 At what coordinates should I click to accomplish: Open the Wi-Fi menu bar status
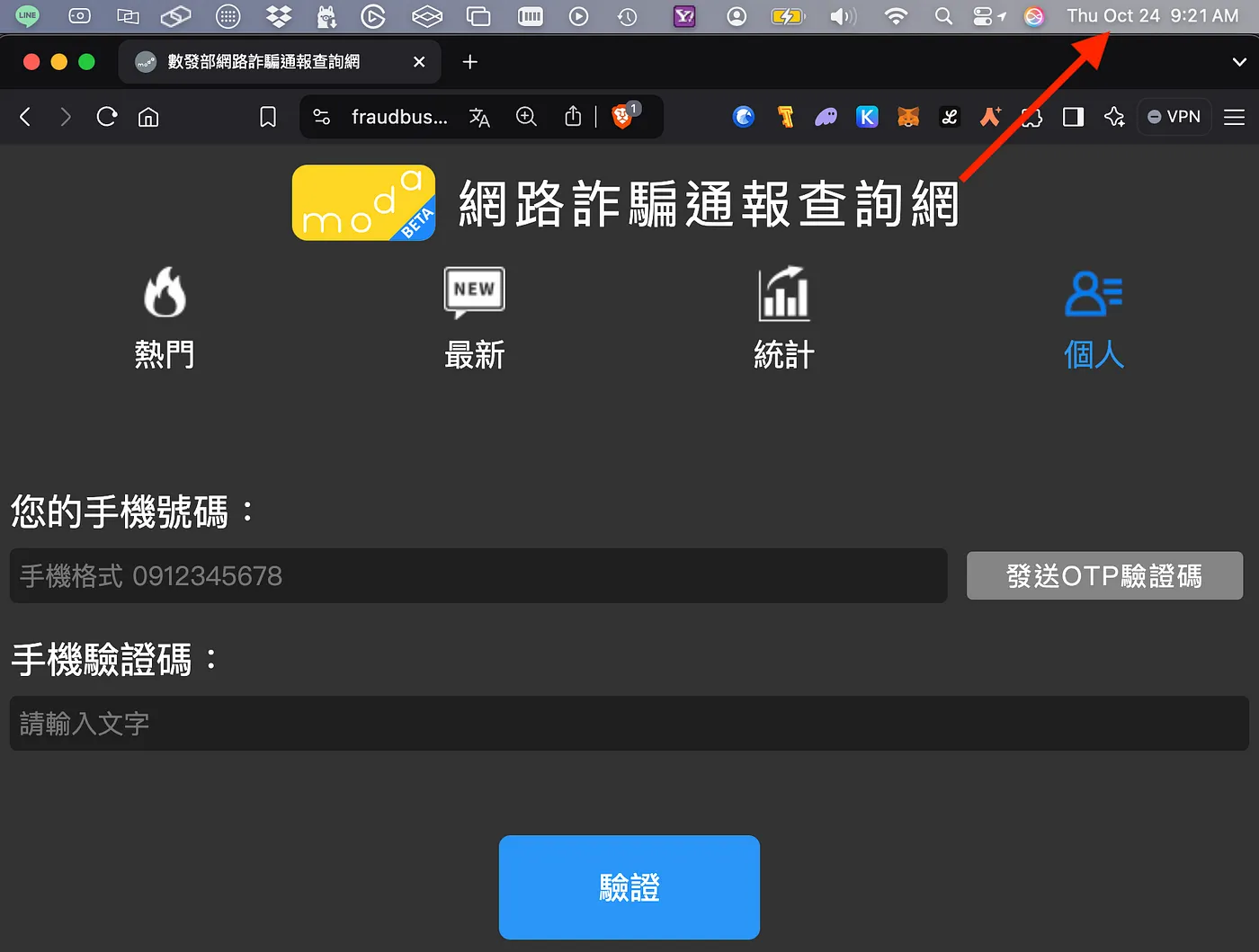(896, 16)
